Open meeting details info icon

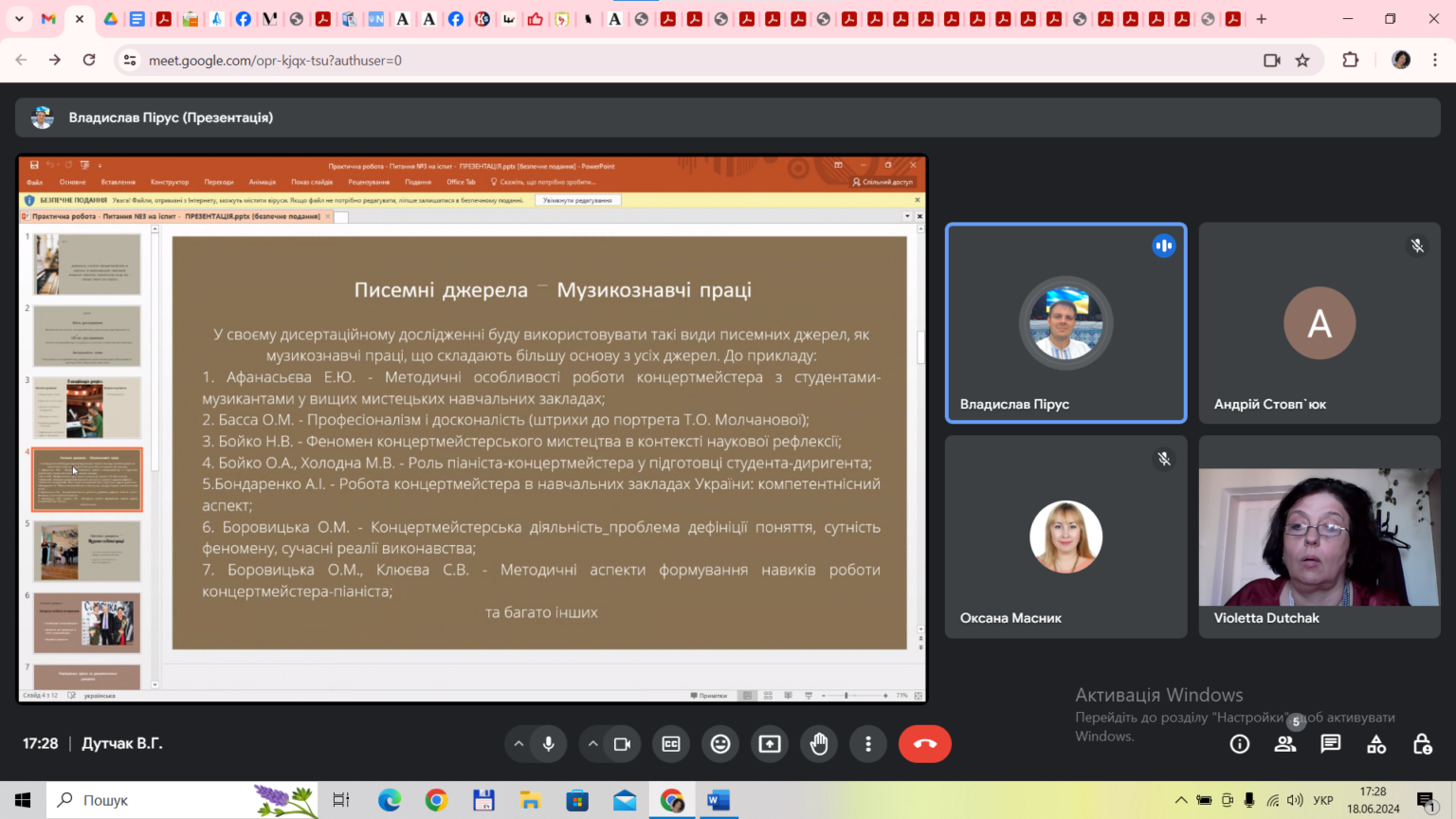coord(1240,744)
